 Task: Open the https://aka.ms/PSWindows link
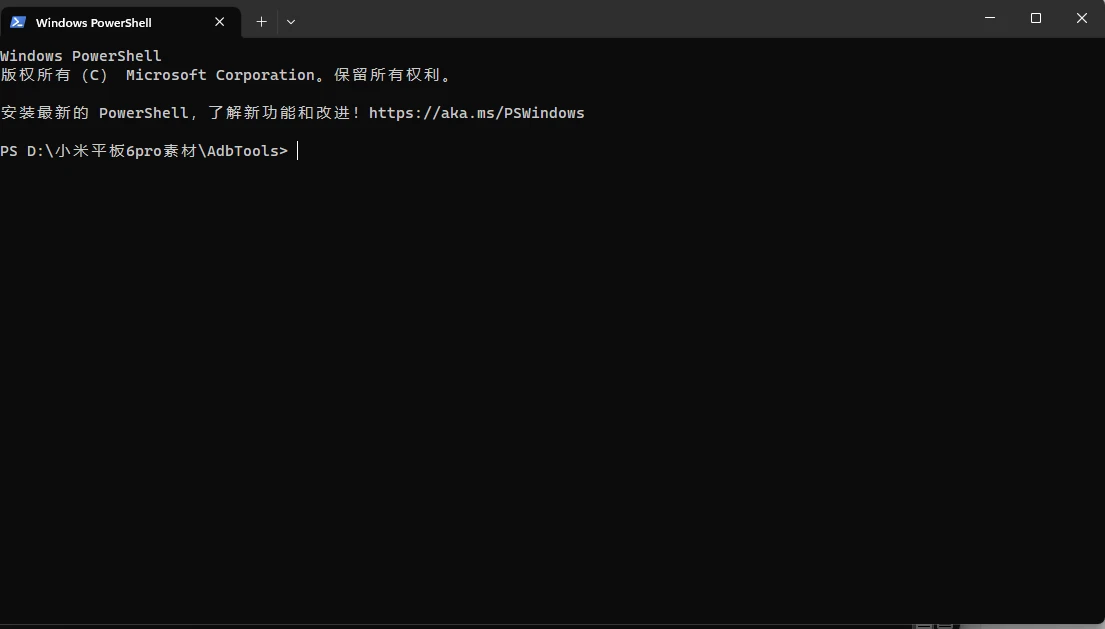(476, 113)
